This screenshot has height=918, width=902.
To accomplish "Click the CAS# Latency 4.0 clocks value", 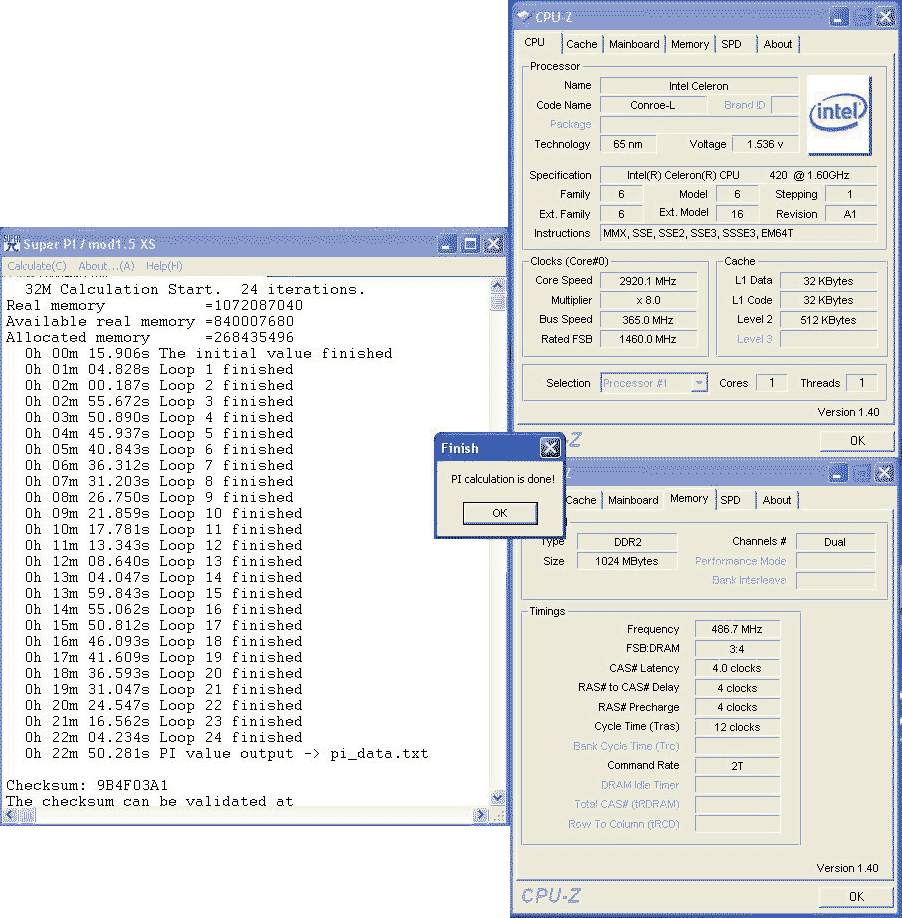I will coord(737,668).
